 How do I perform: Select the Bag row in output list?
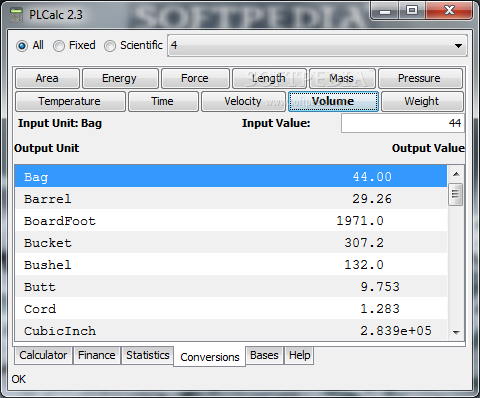[x=231, y=176]
